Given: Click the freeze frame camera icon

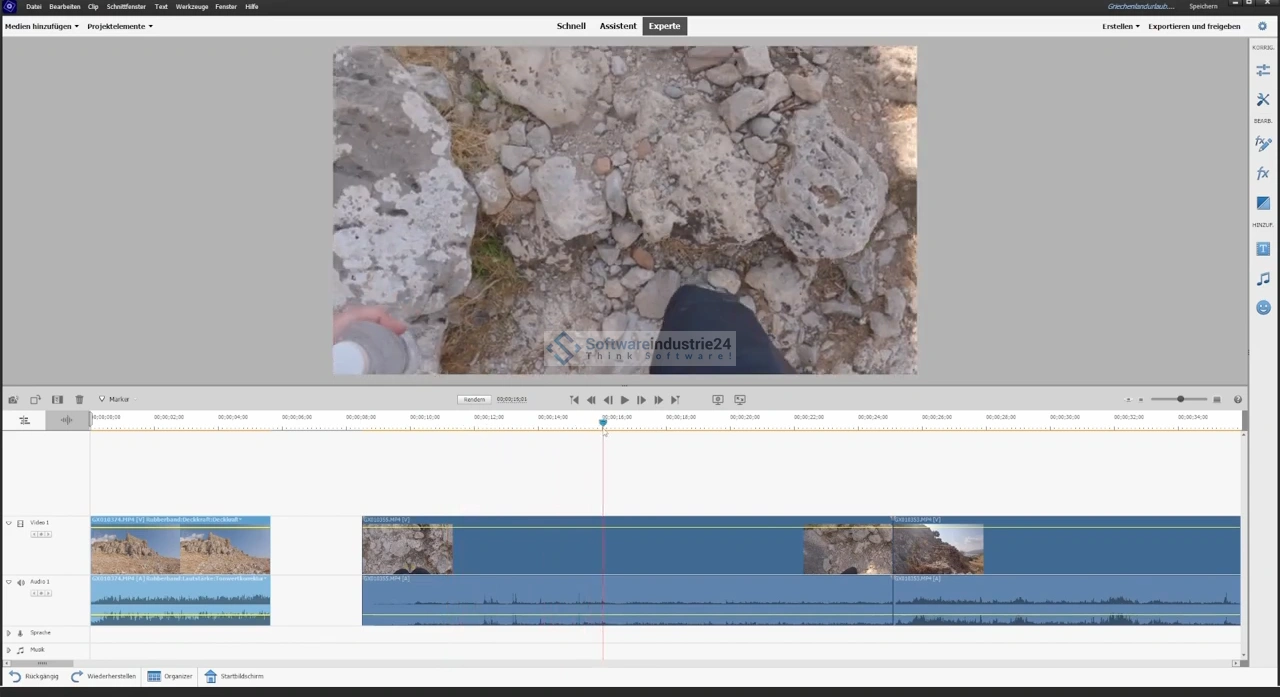Looking at the screenshot, I should (13, 400).
